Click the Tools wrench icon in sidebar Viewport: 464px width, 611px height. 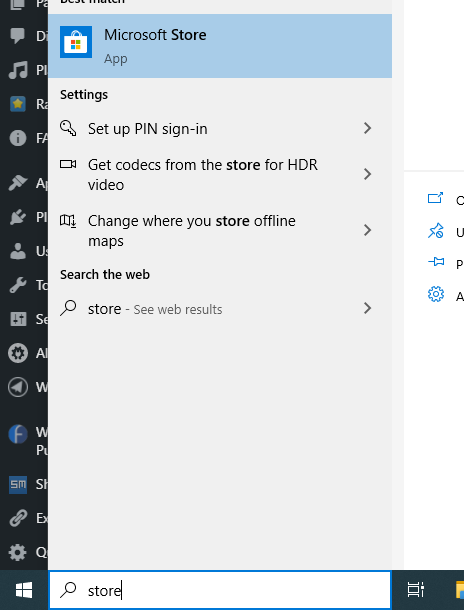18,285
